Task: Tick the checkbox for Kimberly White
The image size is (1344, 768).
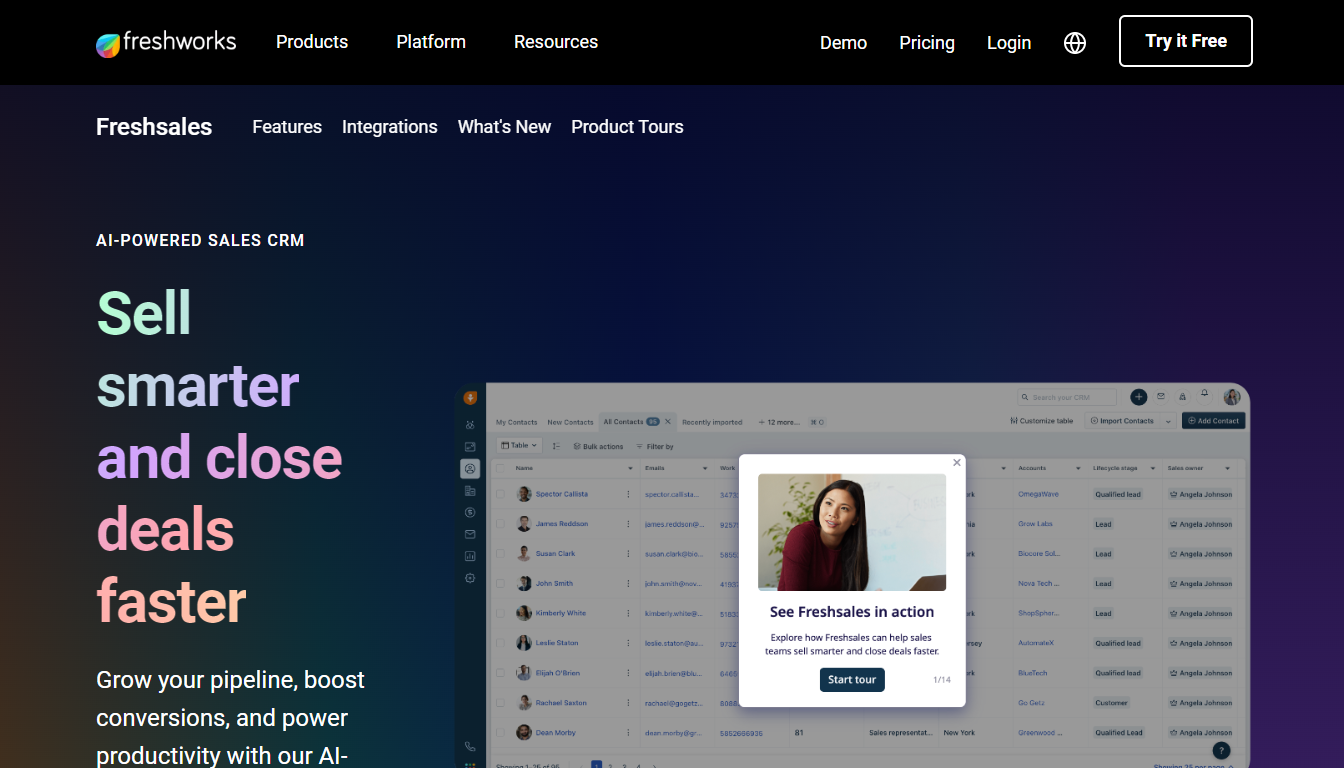Action: point(501,613)
